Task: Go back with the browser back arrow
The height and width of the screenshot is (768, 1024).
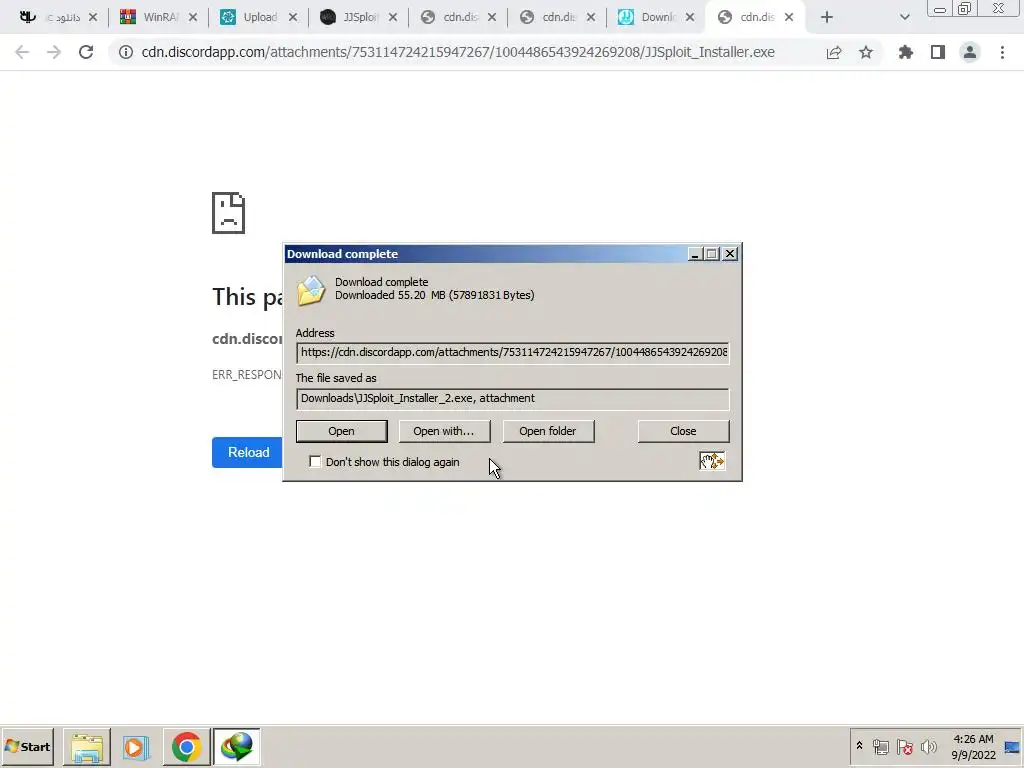Action: click(x=22, y=52)
